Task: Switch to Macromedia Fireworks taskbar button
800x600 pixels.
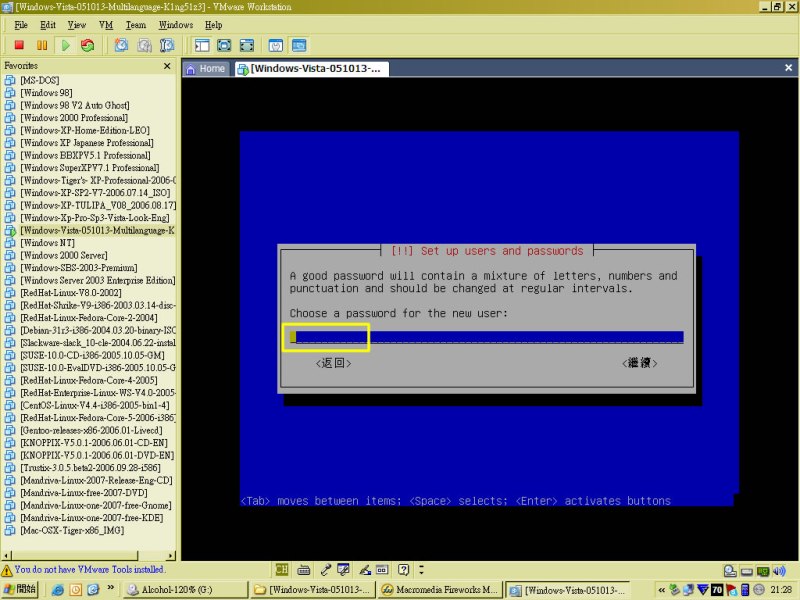Action: tap(439, 589)
